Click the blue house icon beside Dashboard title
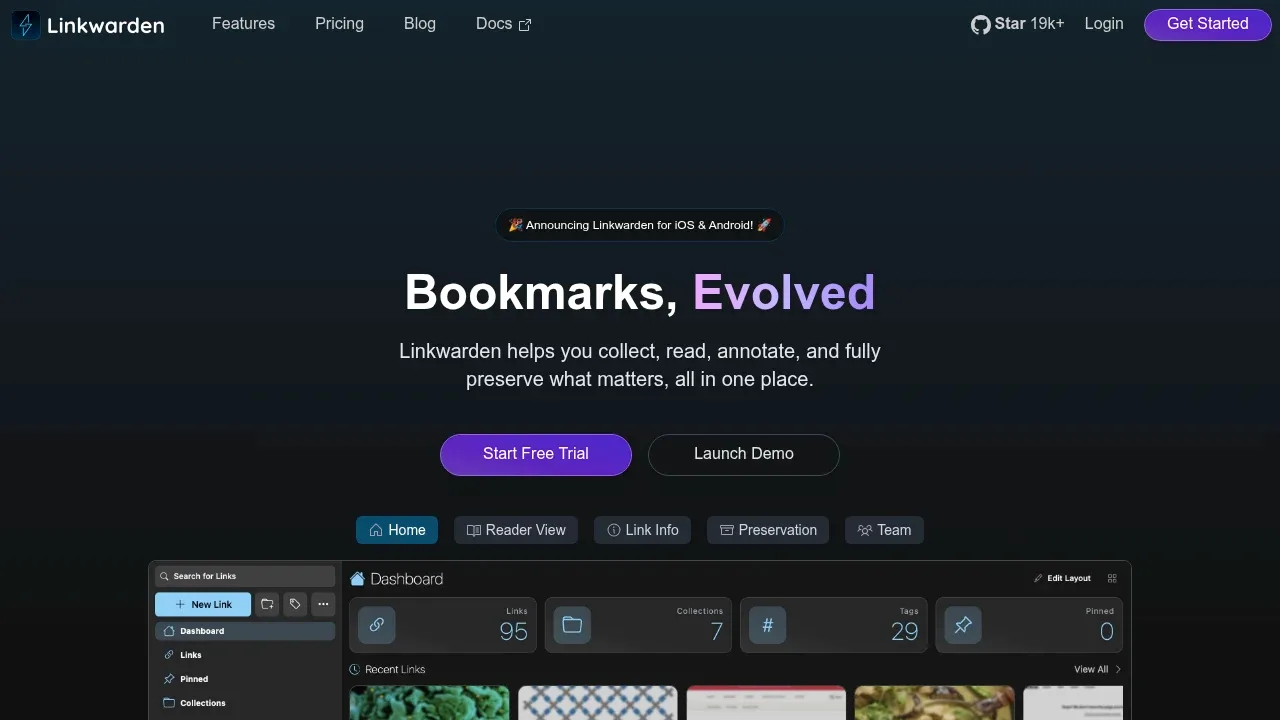 (x=357, y=579)
